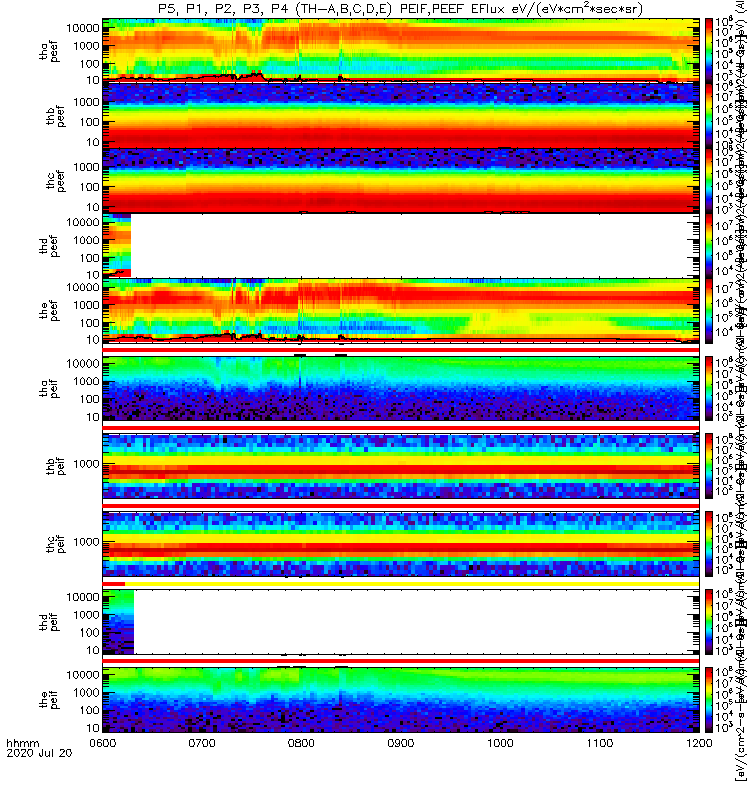Select the thb peif axis label

pyautogui.click(x=55, y=466)
